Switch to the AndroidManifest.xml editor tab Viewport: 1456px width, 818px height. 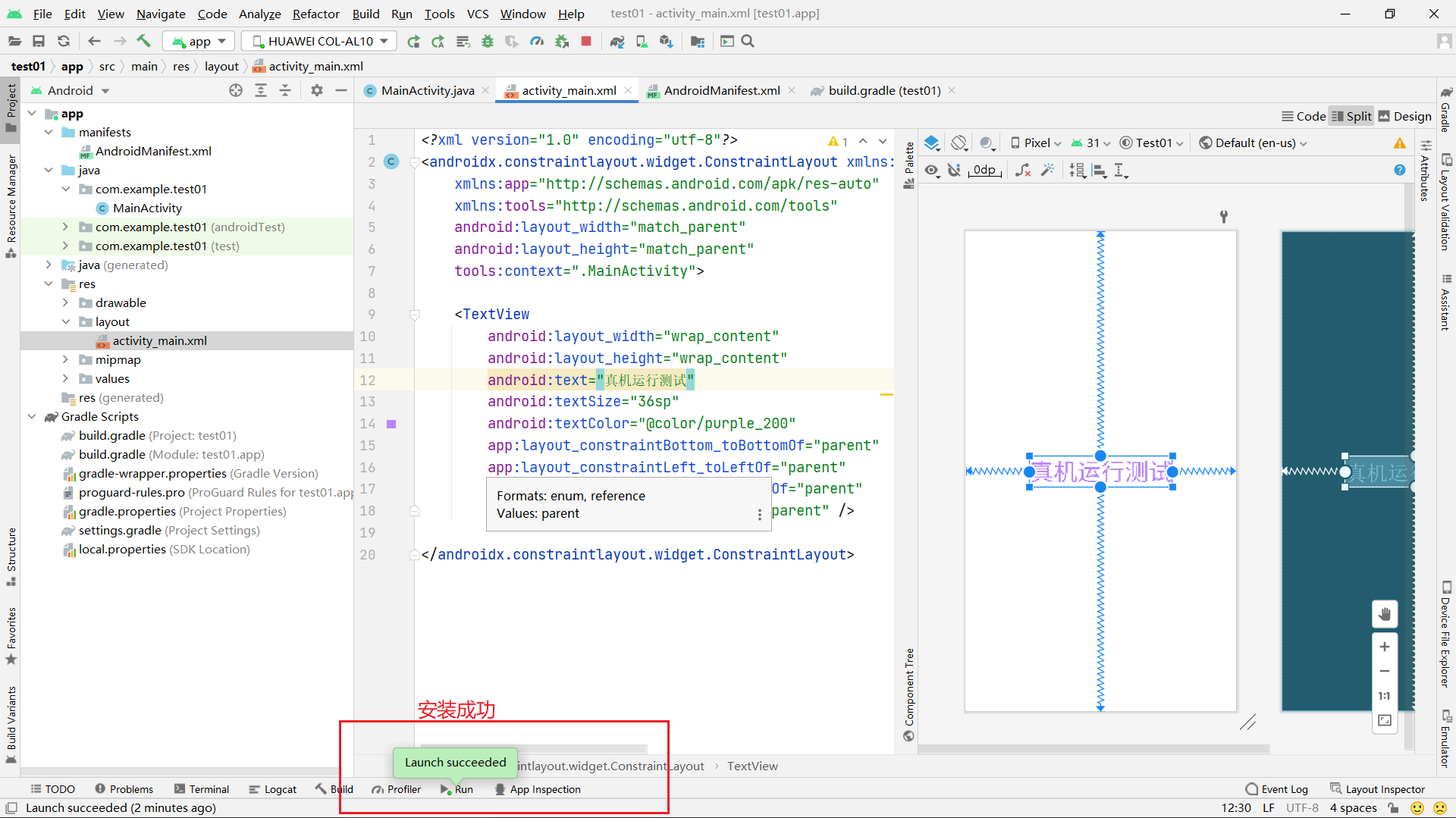[720, 90]
